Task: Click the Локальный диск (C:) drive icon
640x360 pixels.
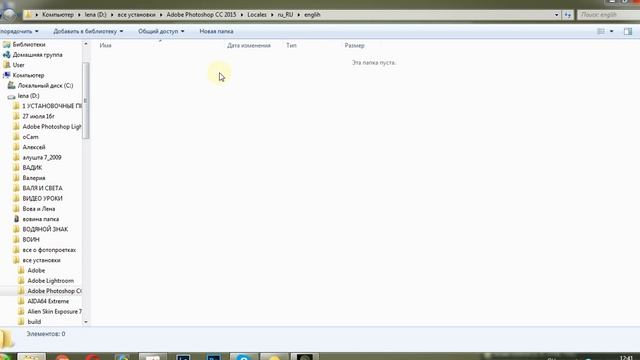Action: click(x=11, y=85)
